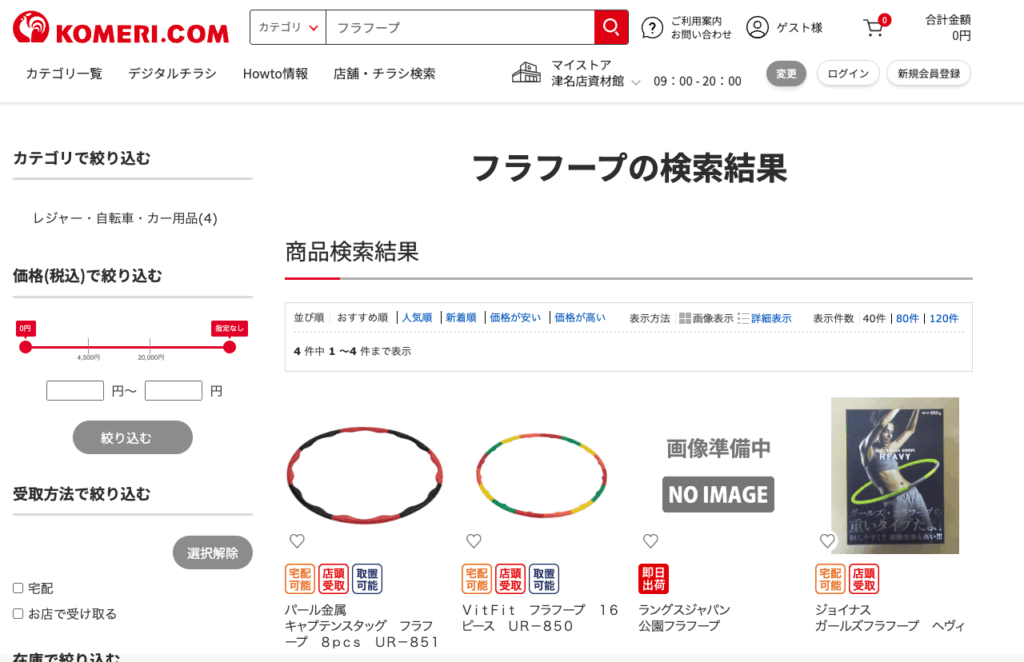Favorite the VitFit hula hoop heart

[474, 541]
